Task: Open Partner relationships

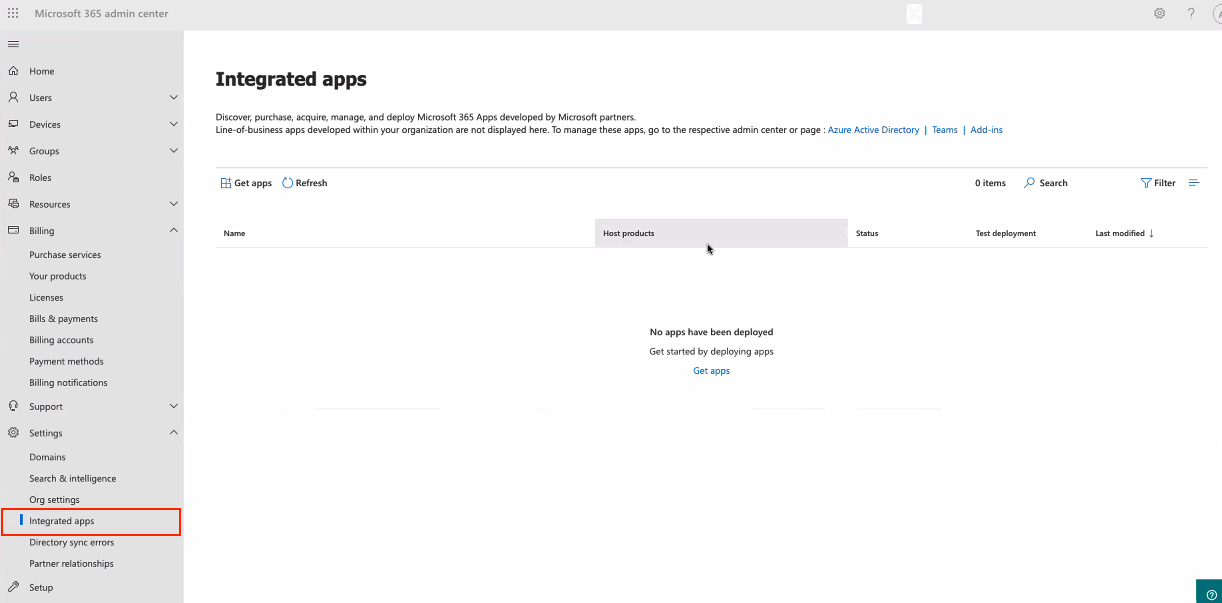Action: 71,564
